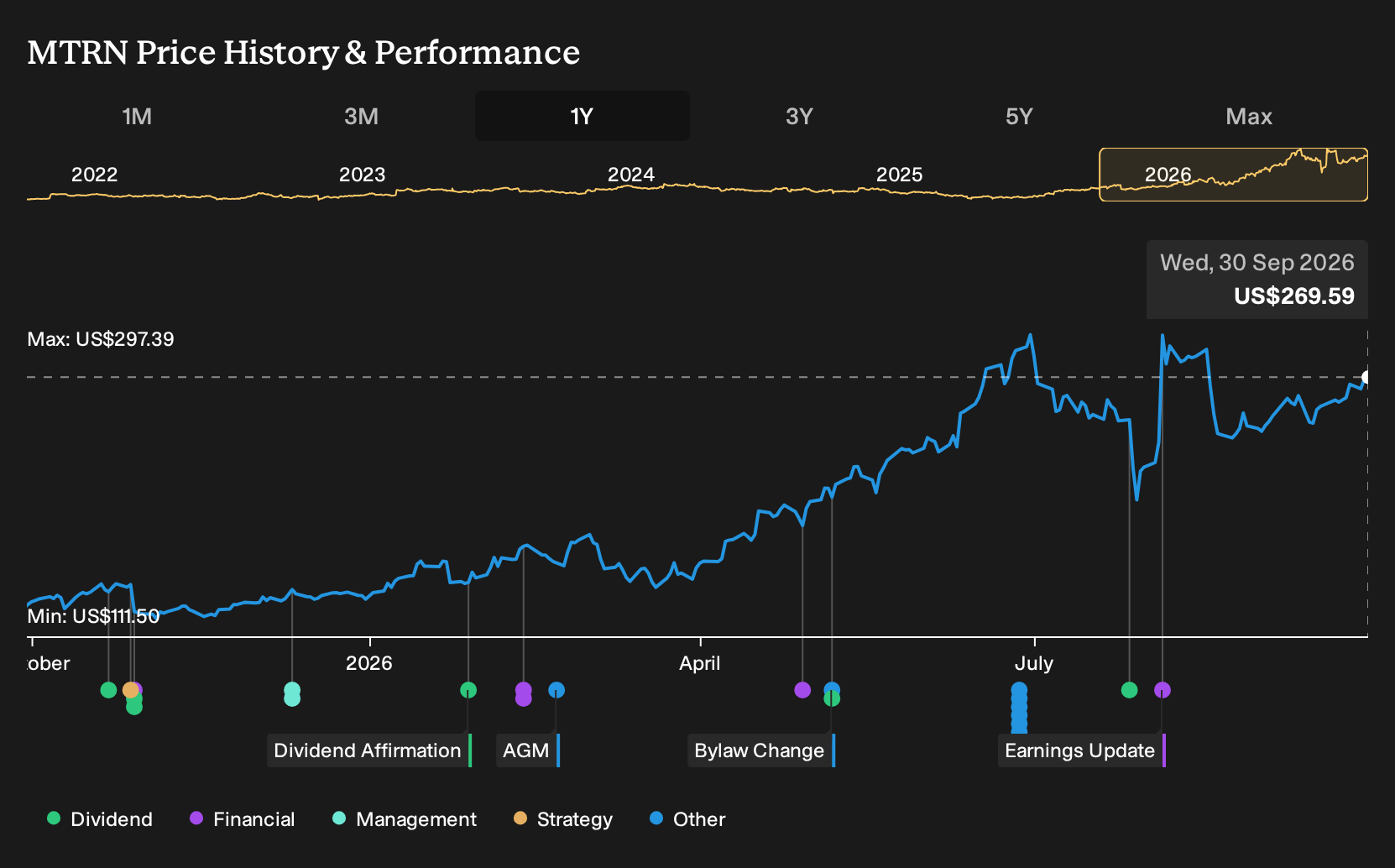
Task: Click the green dividend marker after July
Action: coord(1130,690)
